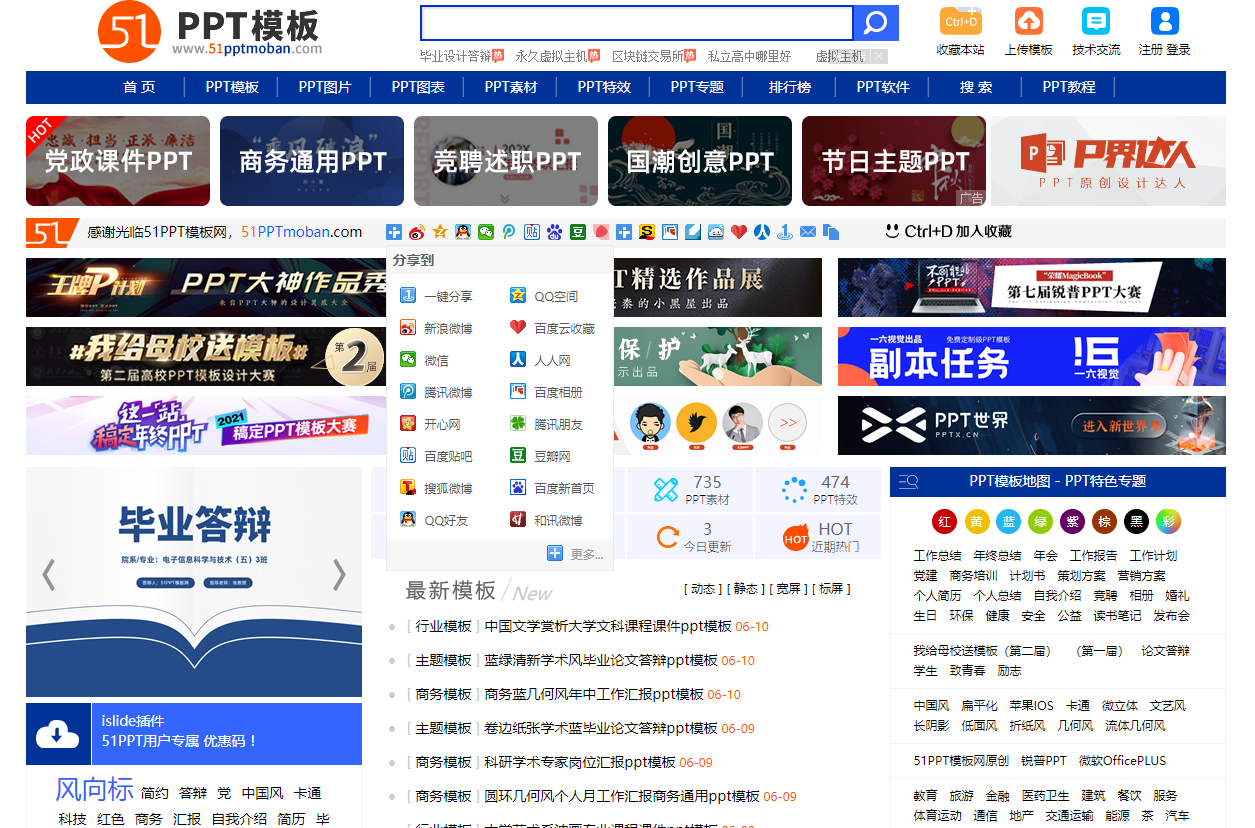
Task: Open the 党政课件PPT banner
Action: click(118, 161)
